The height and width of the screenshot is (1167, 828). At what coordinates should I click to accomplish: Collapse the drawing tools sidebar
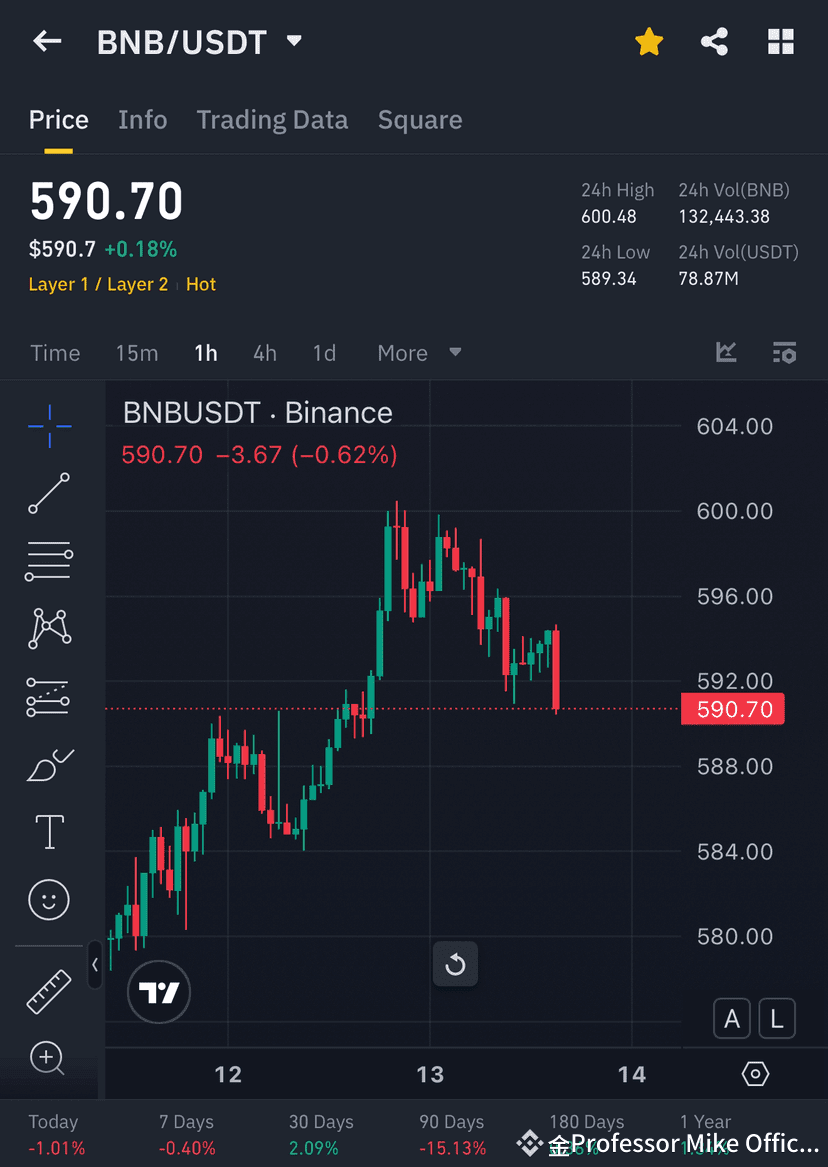tap(95, 965)
